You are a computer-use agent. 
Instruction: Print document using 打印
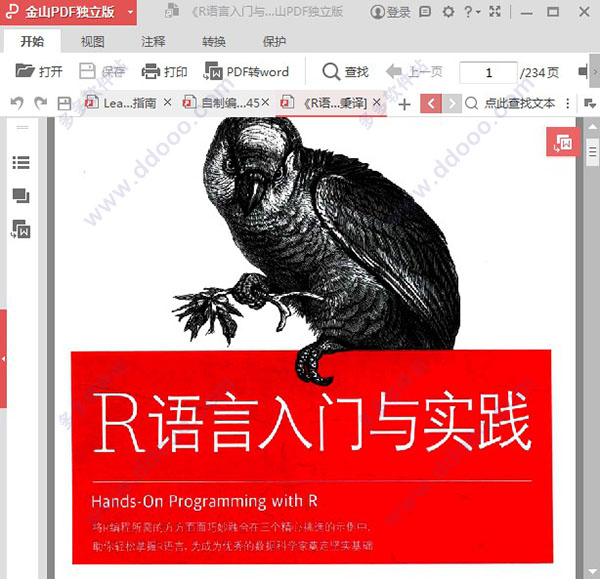[165, 72]
